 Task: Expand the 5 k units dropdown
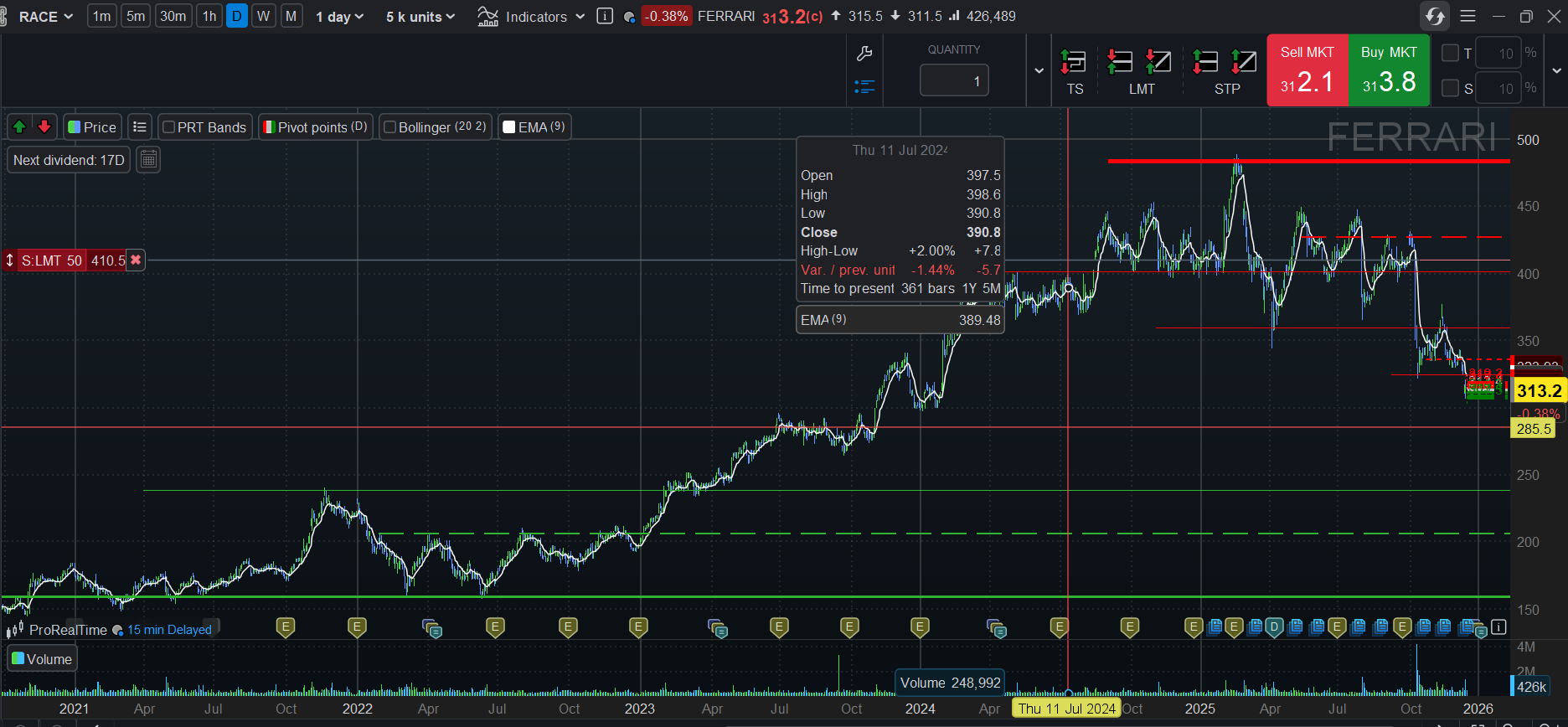[x=420, y=17]
